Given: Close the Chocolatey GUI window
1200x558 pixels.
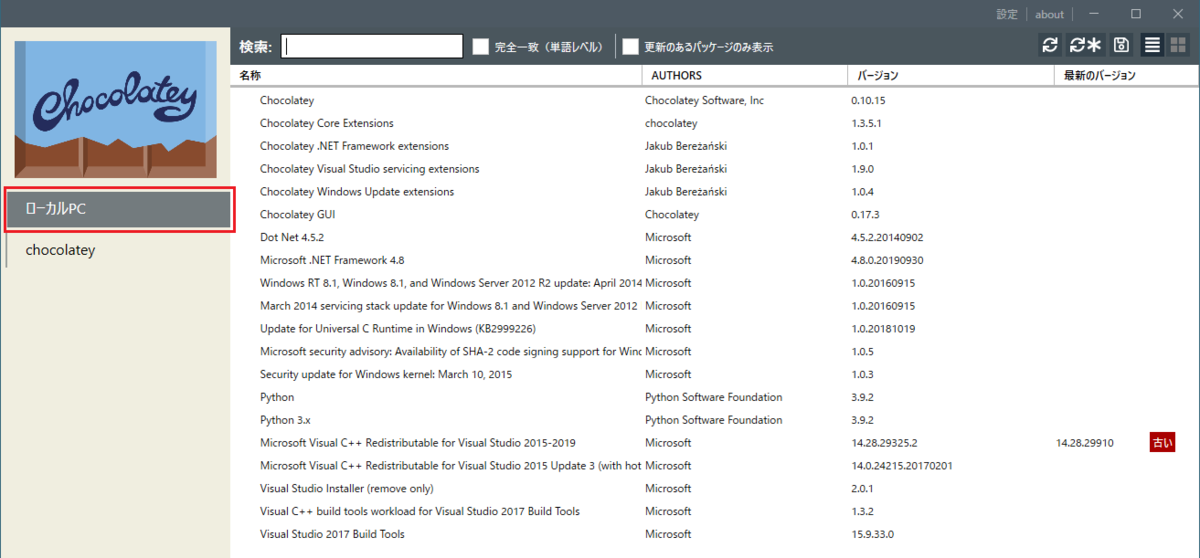Looking at the screenshot, I should click(x=1177, y=14).
